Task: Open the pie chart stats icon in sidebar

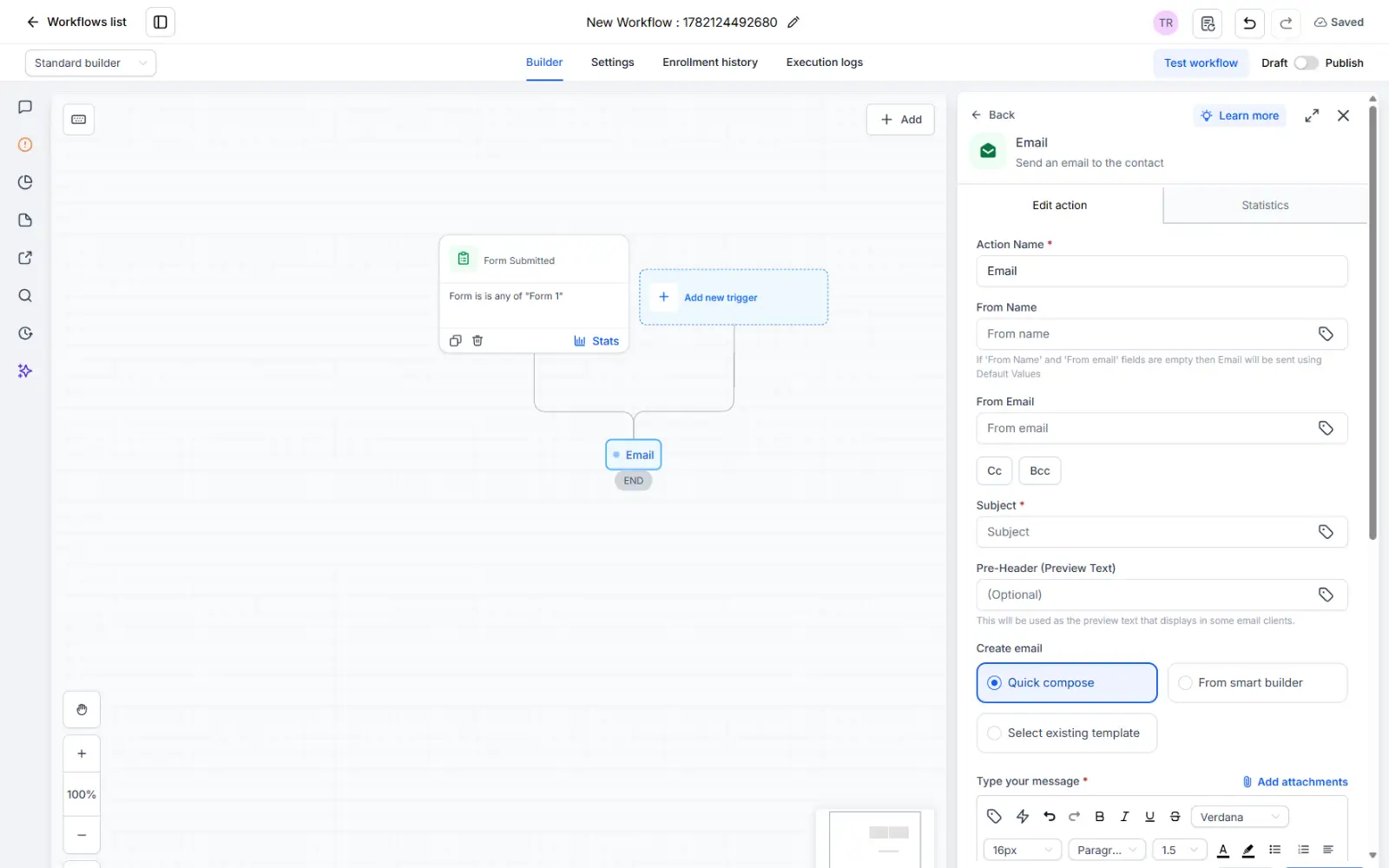Action: coord(25,182)
